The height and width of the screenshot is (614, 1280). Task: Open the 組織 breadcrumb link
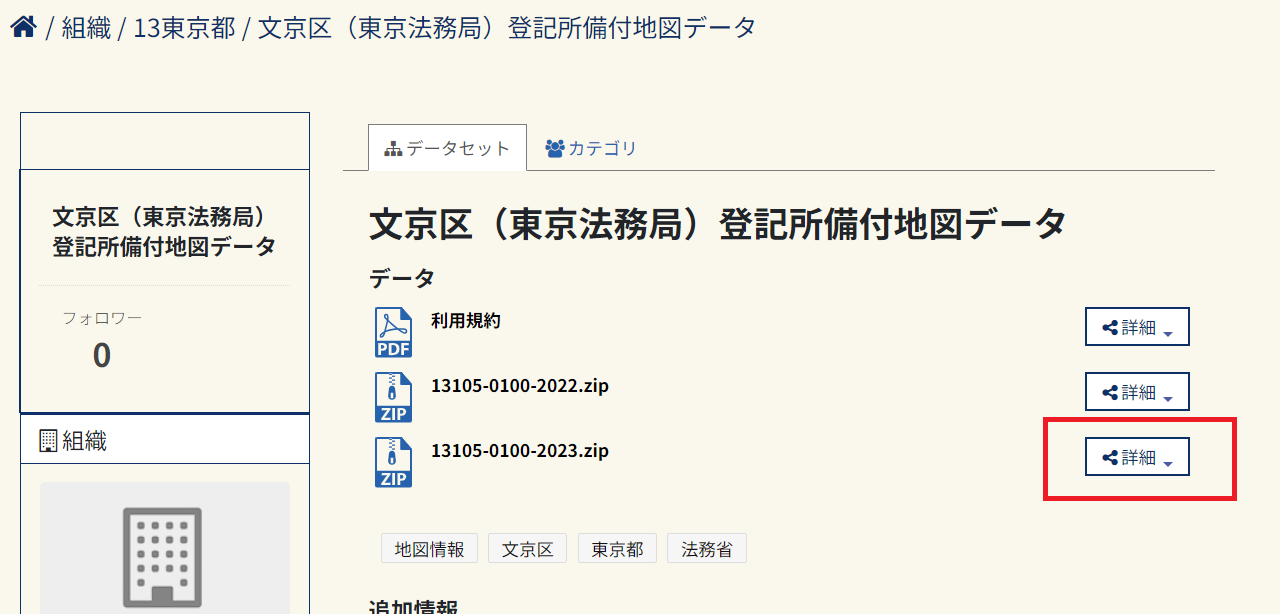click(x=86, y=28)
